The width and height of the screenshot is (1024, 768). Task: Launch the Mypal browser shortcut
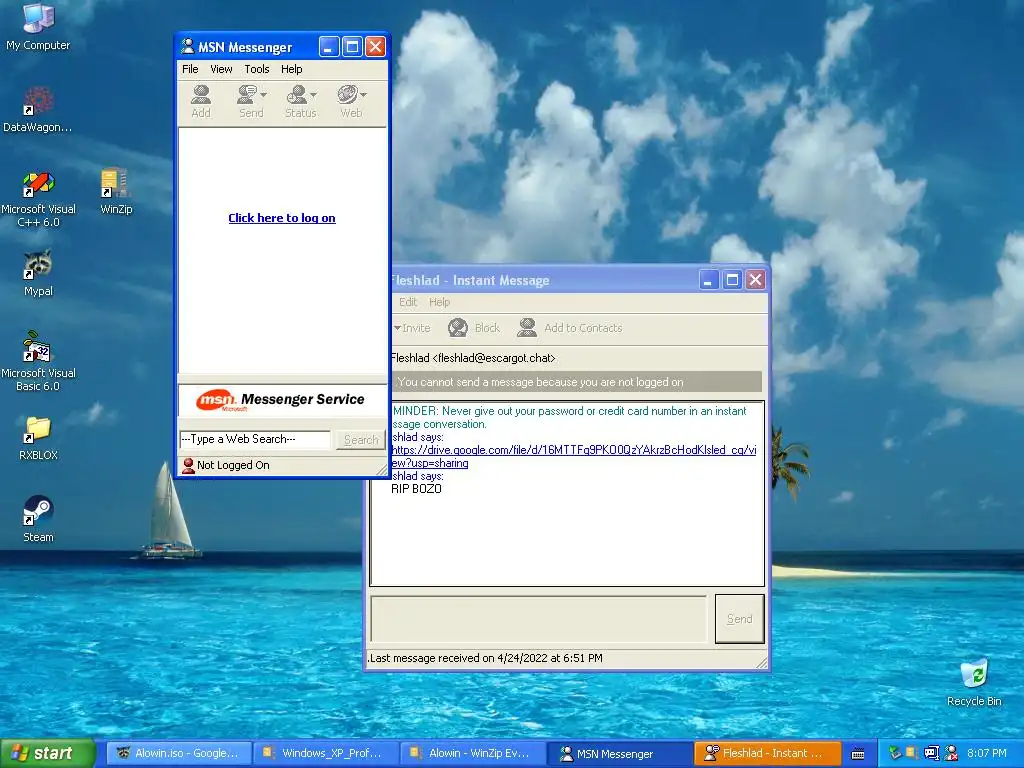[x=38, y=273]
